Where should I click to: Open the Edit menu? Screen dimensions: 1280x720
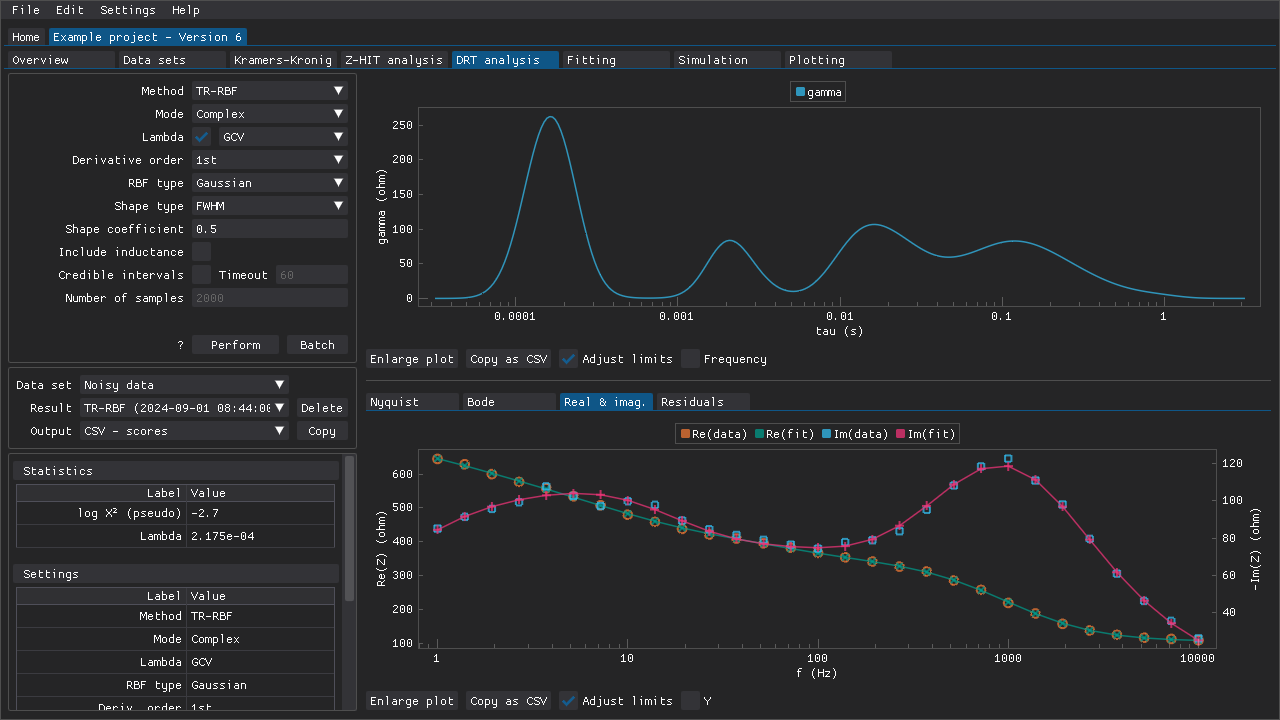70,10
